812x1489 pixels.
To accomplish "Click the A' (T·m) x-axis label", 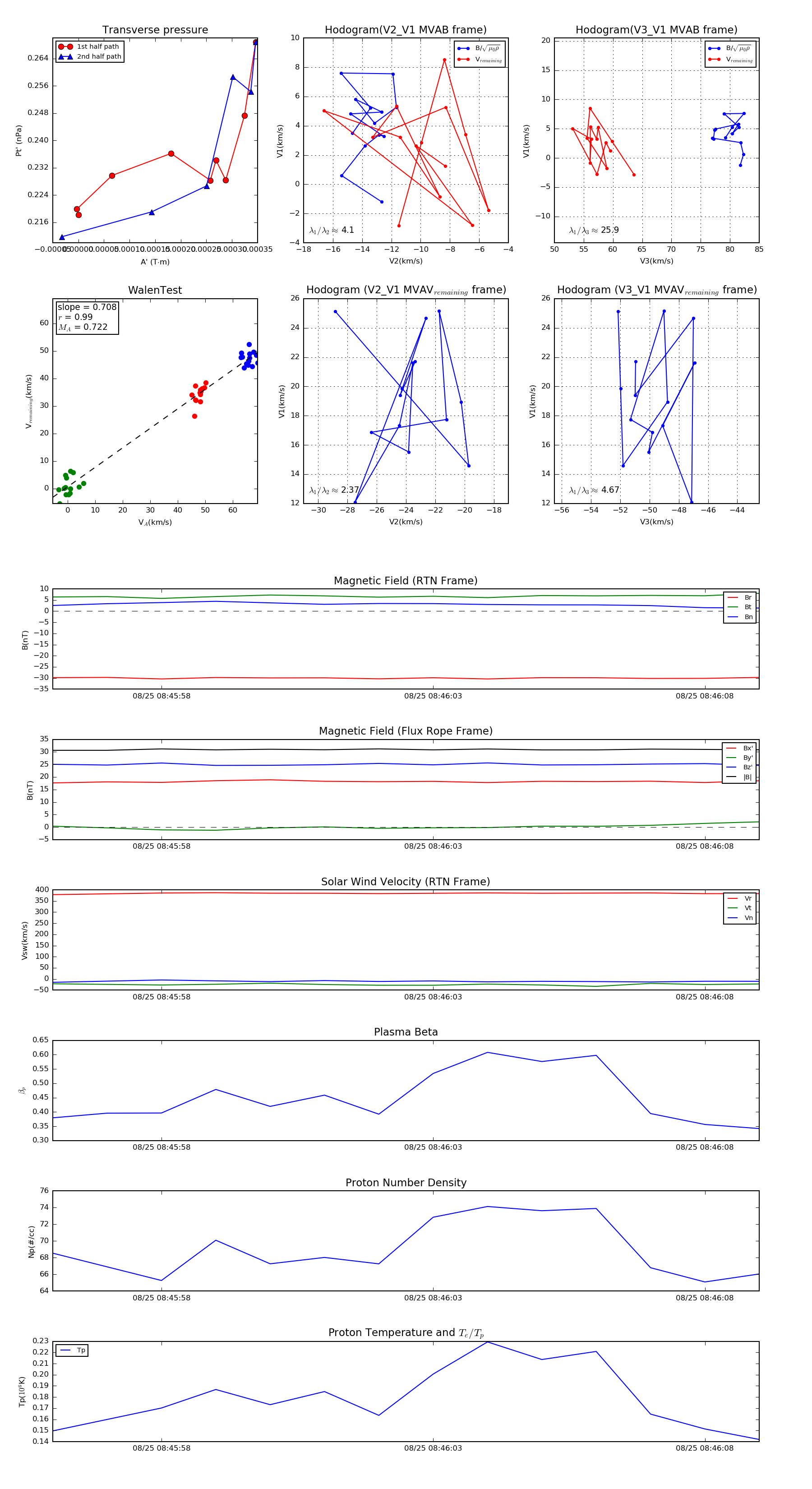I will pyautogui.click(x=155, y=262).
